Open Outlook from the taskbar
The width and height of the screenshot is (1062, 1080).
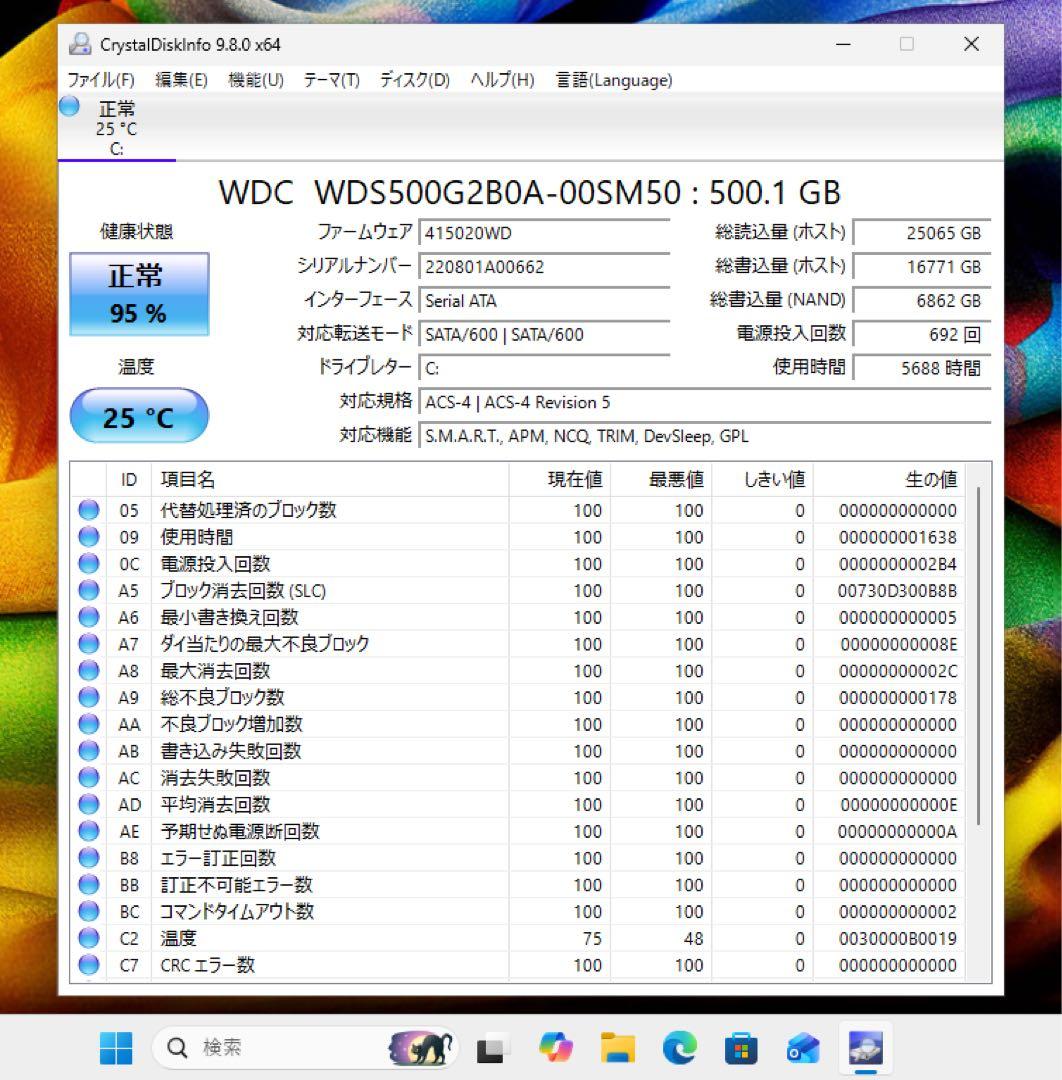[804, 1048]
